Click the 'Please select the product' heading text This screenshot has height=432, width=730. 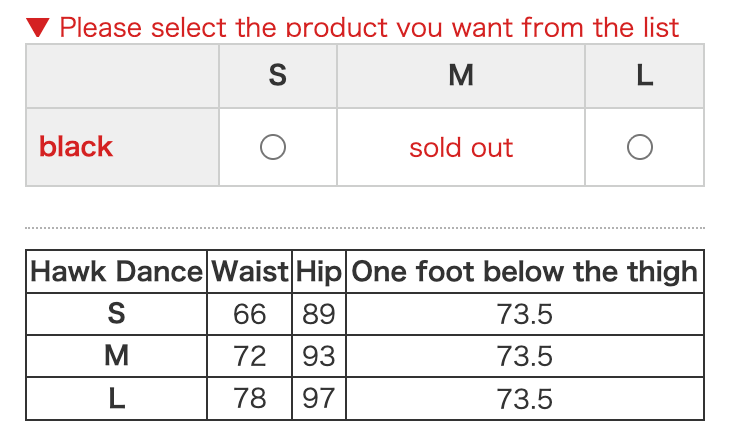coord(369,27)
